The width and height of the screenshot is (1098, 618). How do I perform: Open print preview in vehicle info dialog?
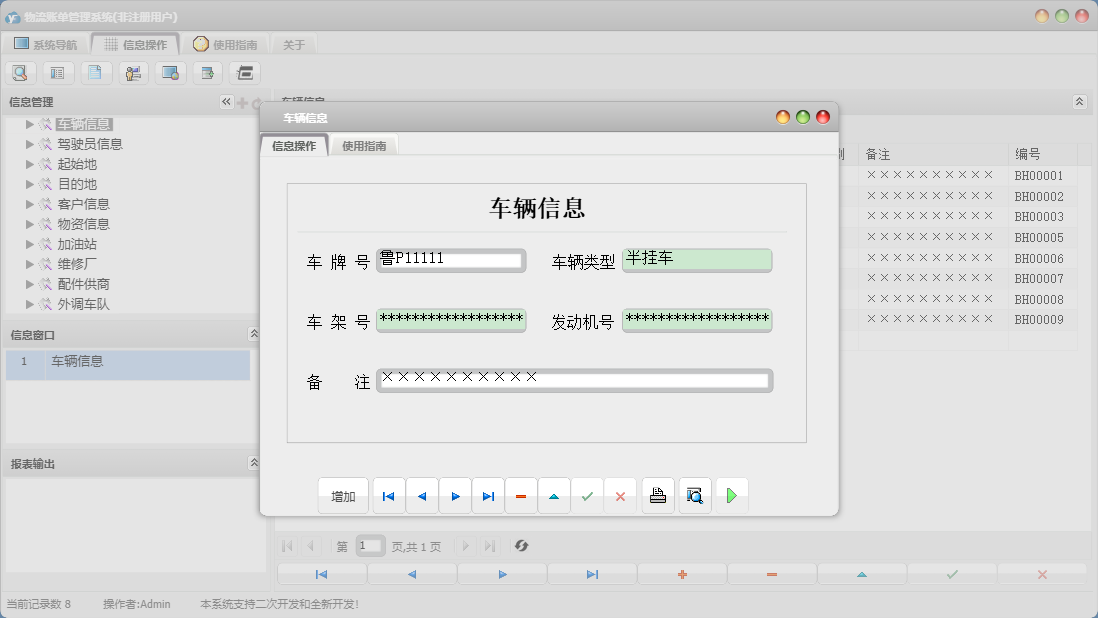(x=694, y=495)
